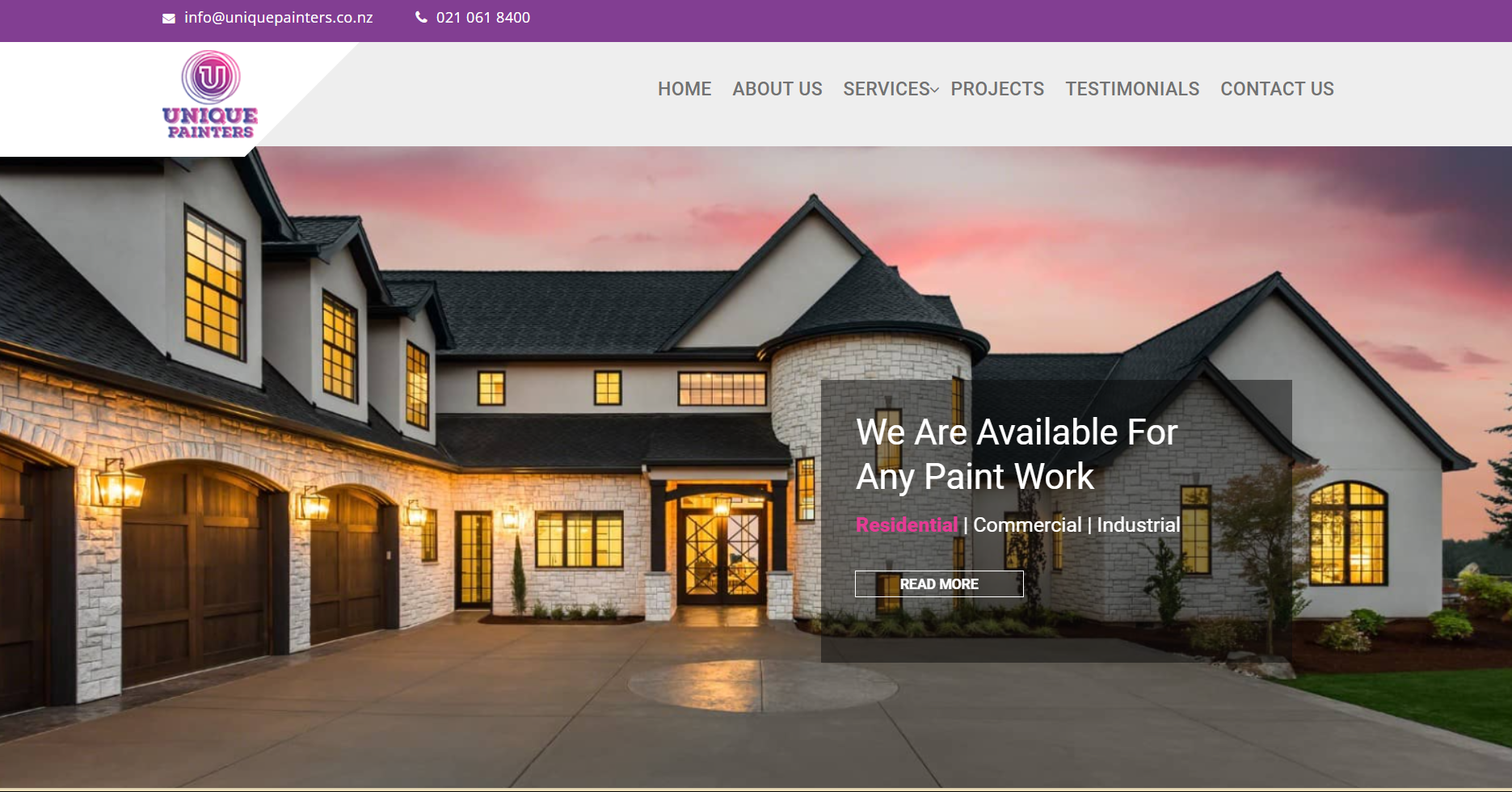Viewport: 1512px width, 792px height.
Task: Select the Commercial text in banner
Action: click(1027, 524)
